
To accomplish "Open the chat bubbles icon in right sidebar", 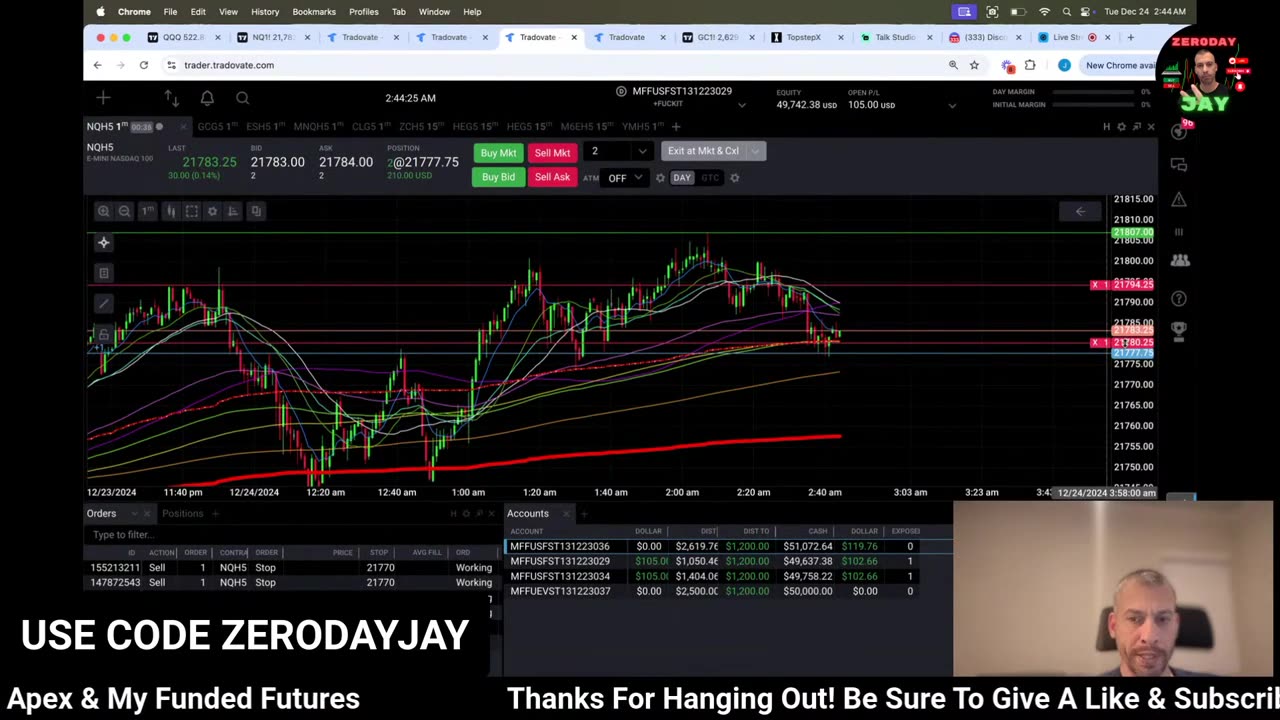I will tap(1179, 165).
